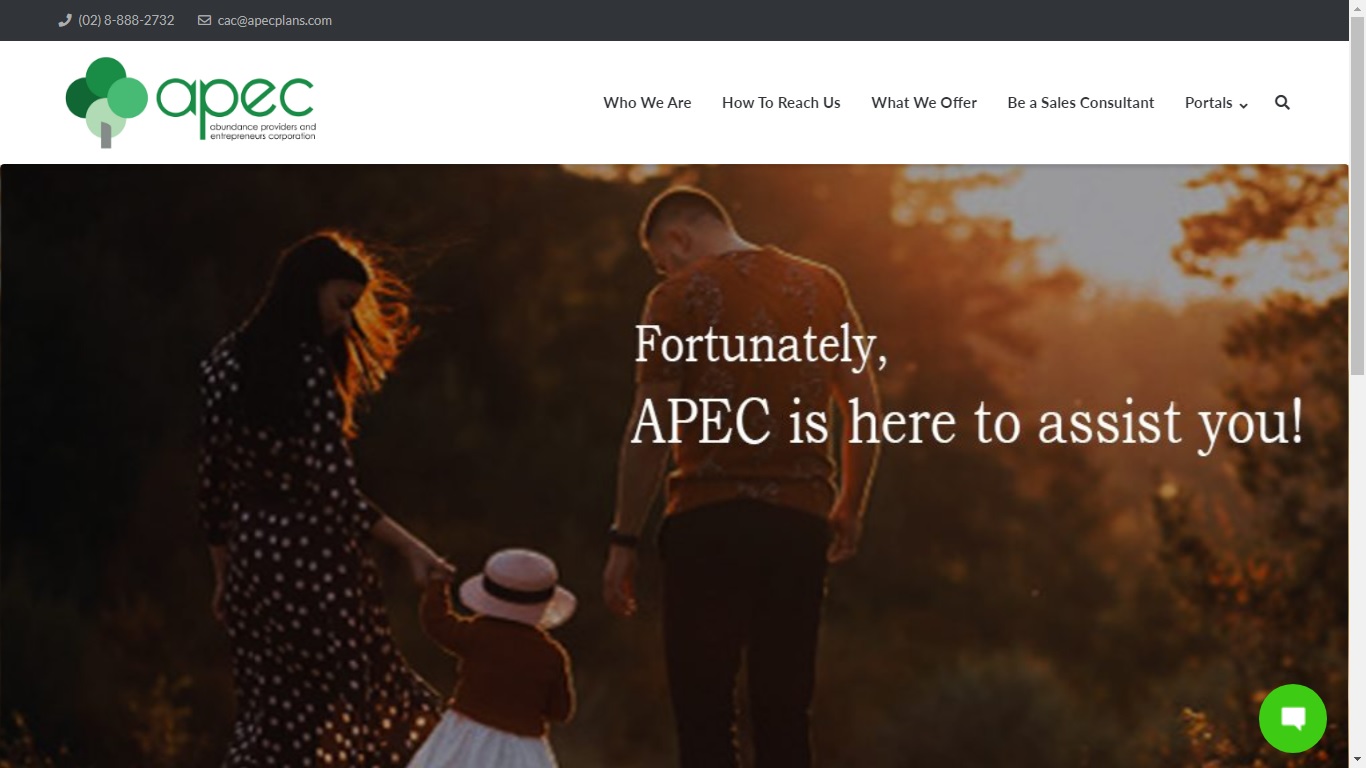Click the scrollbar down arrow

click(x=1357, y=760)
